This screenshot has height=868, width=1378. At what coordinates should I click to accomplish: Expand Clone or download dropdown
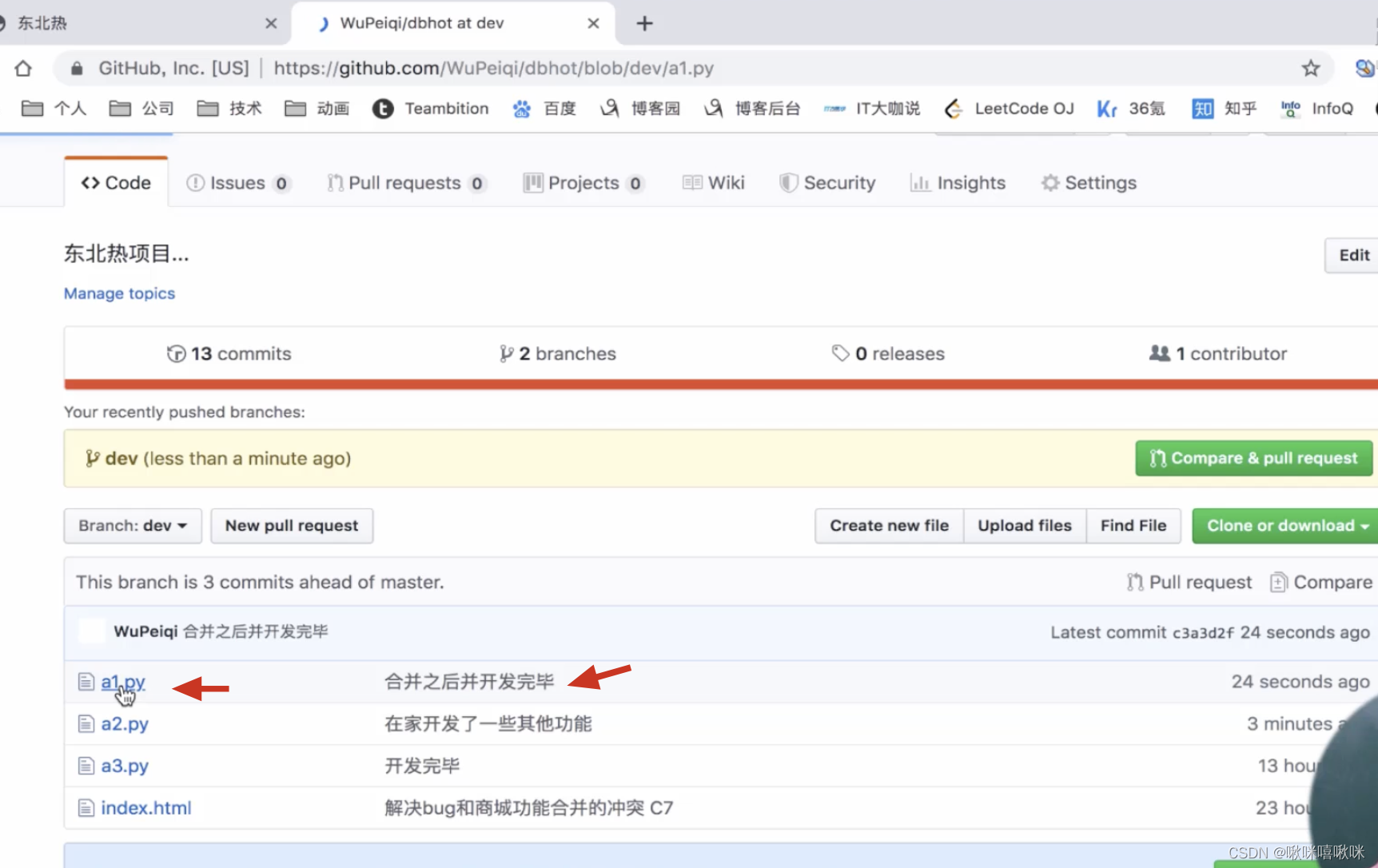[x=1286, y=526]
